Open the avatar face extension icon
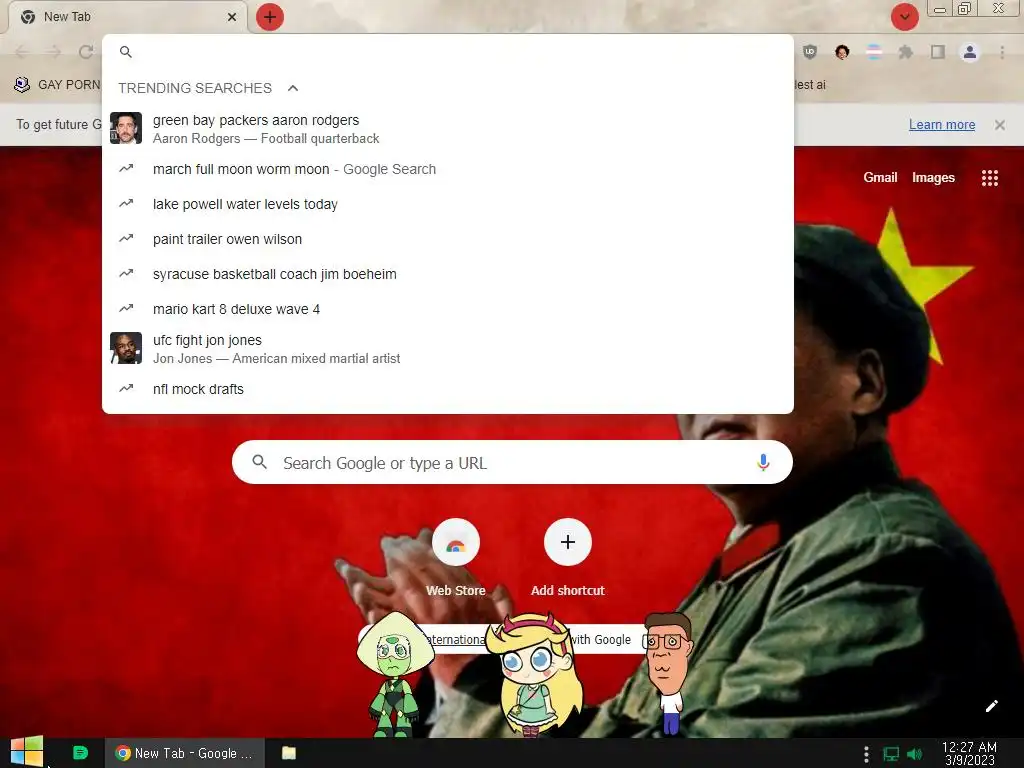Image resolution: width=1024 pixels, height=768 pixels. 842,52
